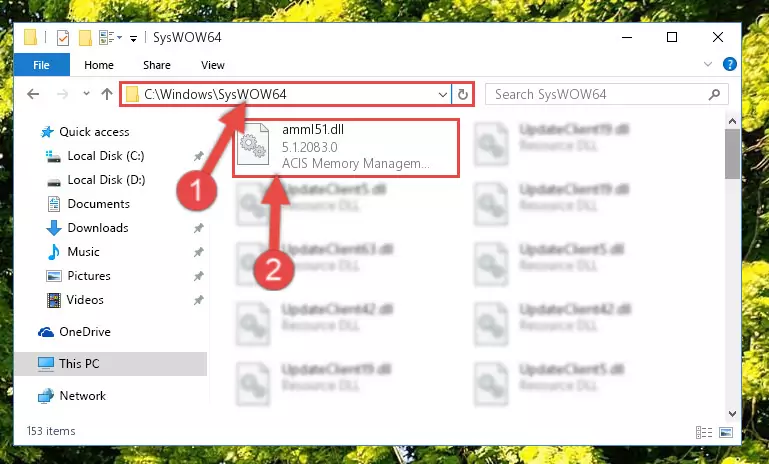
Task: Click the pin icon next to Downloads
Action: tap(198, 228)
